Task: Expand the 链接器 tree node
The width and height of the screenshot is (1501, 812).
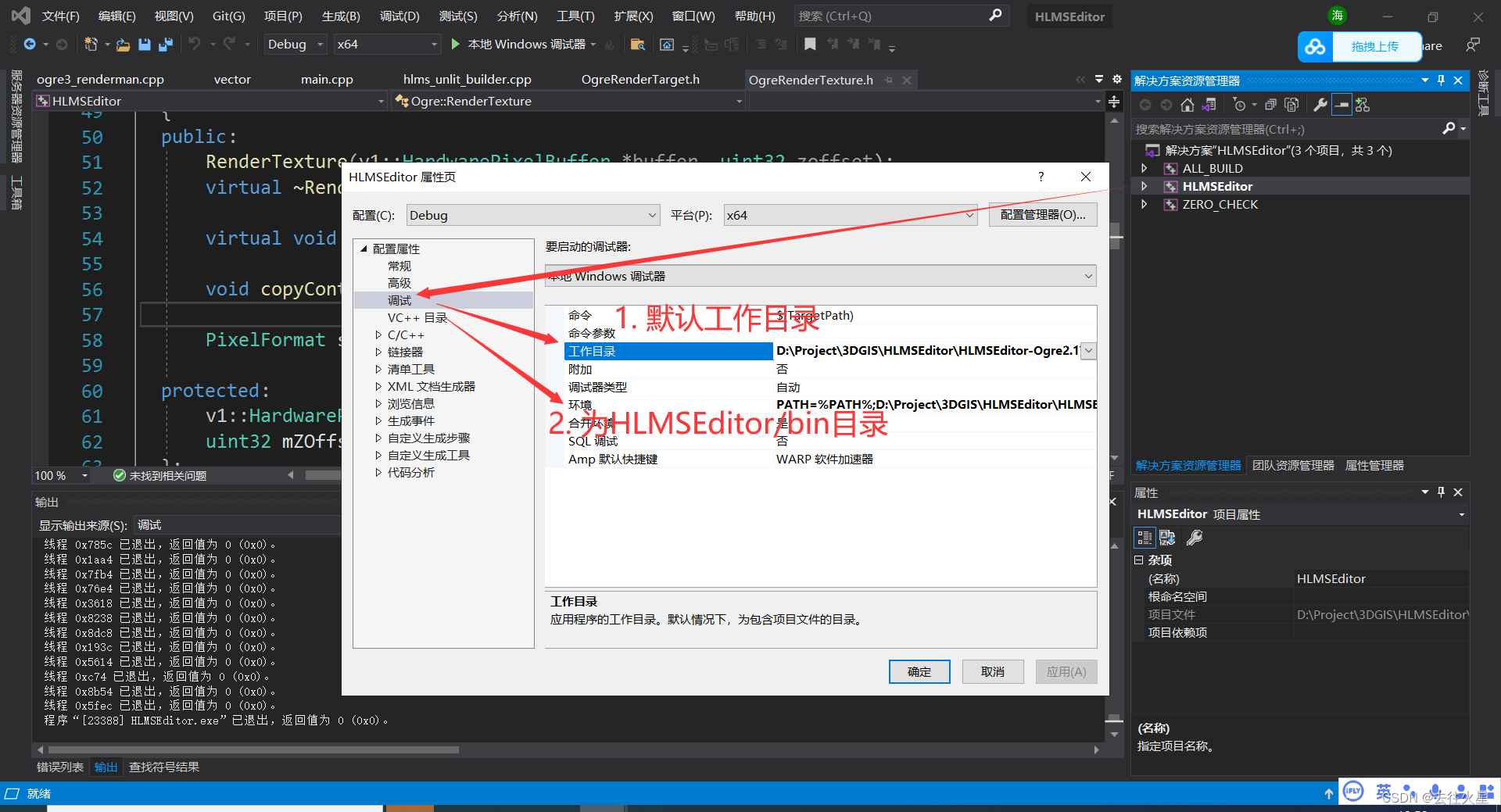Action: [378, 352]
